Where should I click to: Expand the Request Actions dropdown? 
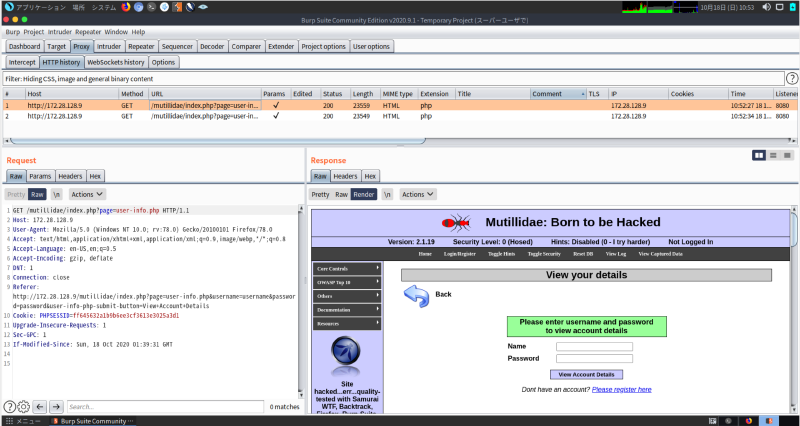pyautogui.click(x=86, y=194)
